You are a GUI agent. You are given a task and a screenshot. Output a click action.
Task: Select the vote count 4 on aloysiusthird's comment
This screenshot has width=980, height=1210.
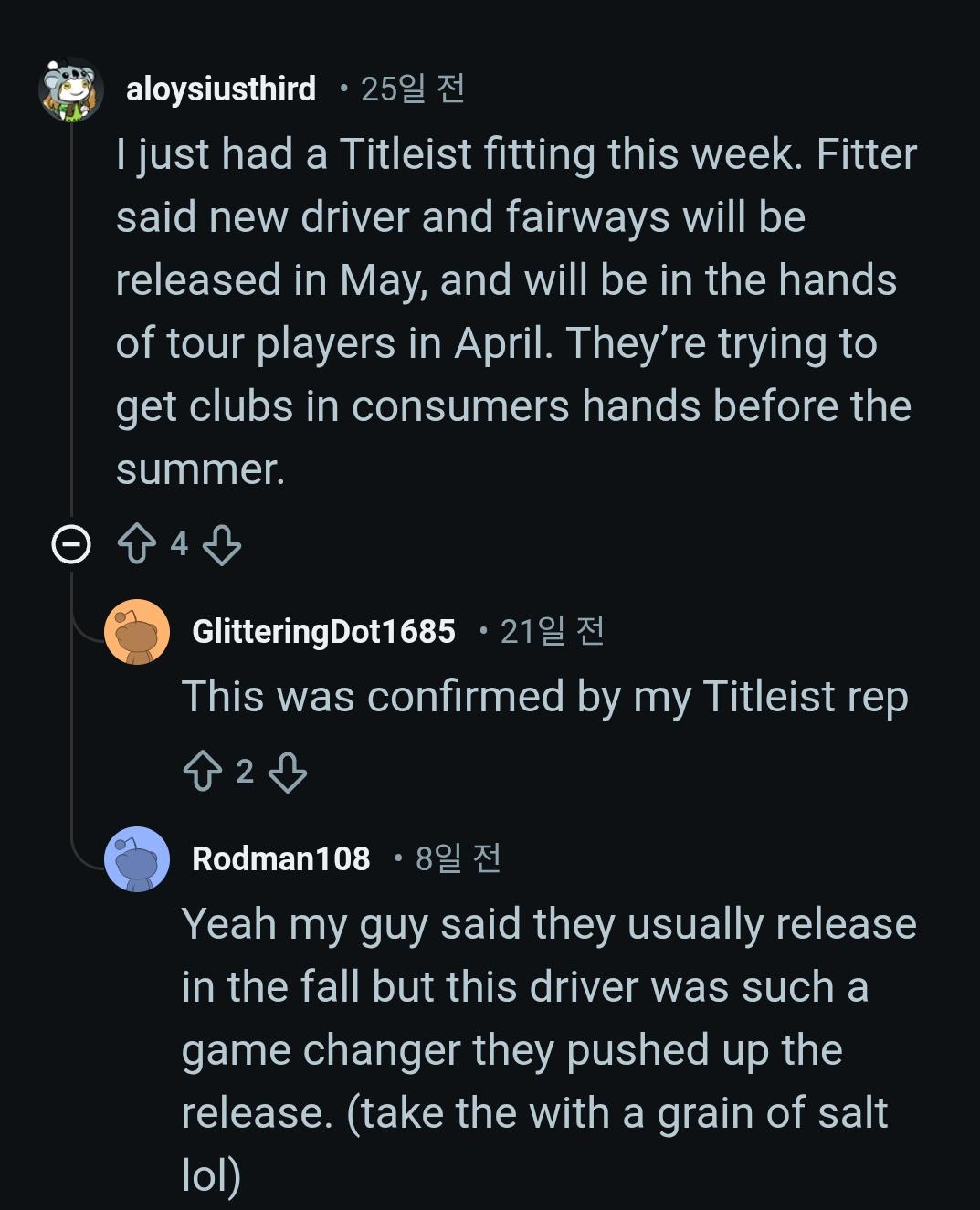[179, 544]
